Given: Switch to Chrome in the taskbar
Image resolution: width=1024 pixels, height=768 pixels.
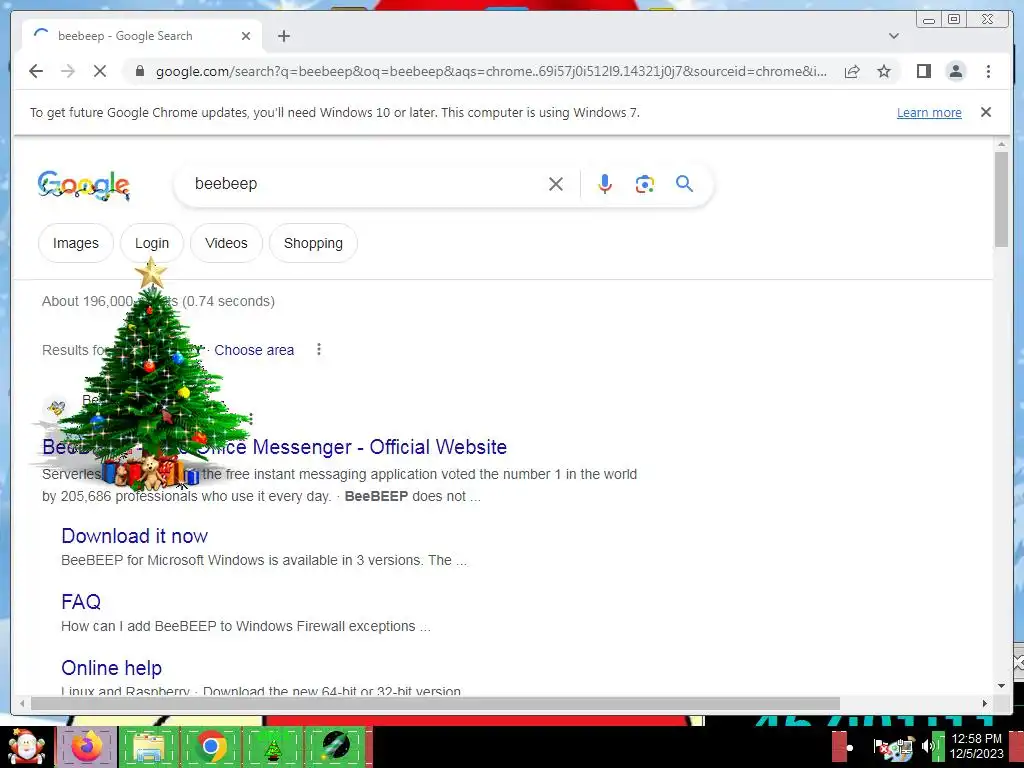Looking at the screenshot, I should [x=211, y=746].
